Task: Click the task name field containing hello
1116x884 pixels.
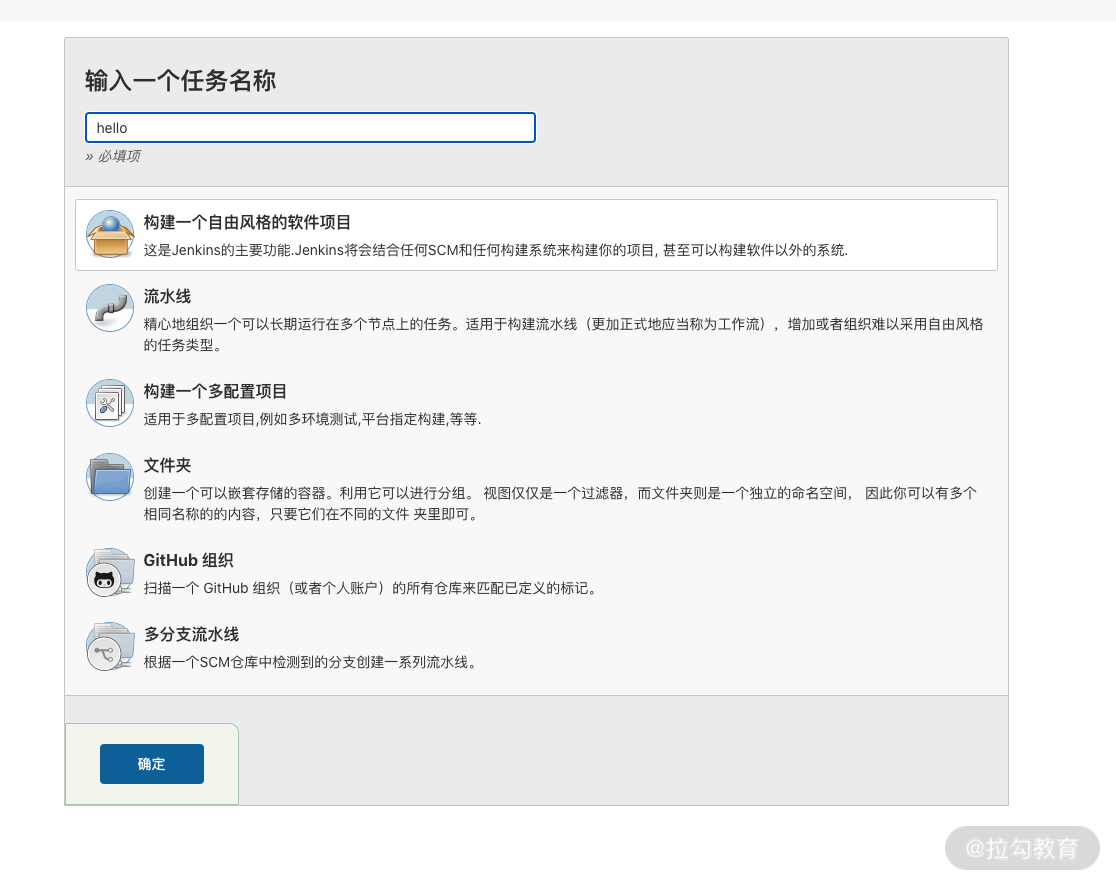Action: click(310, 128)
